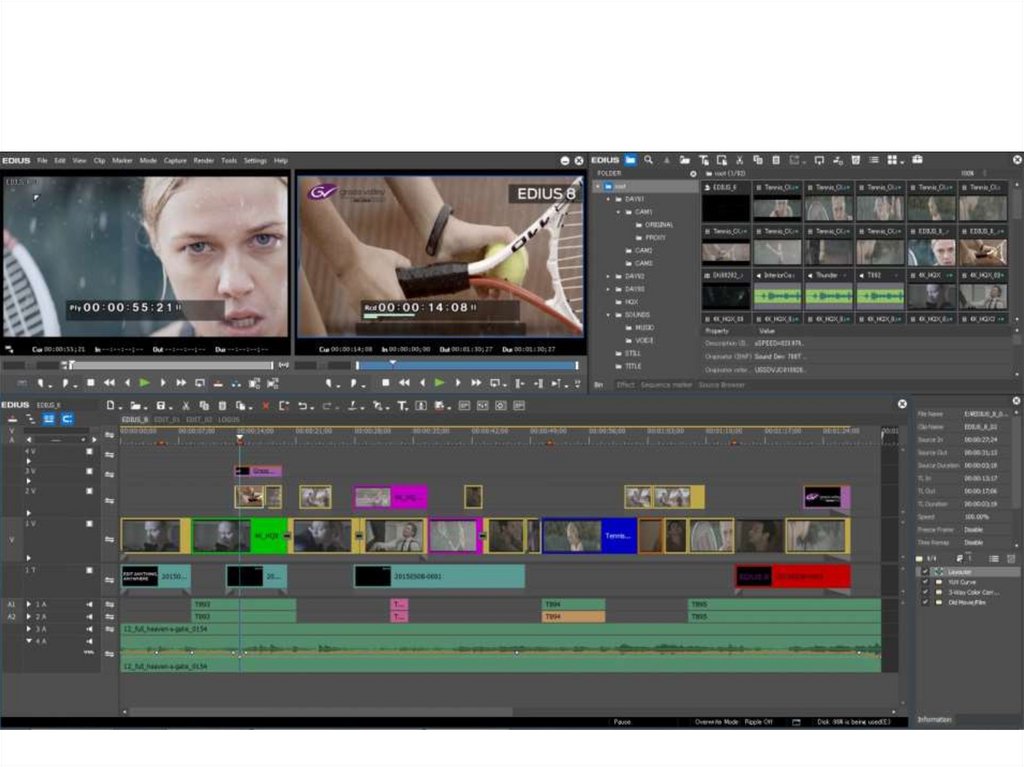Click the Copy icon in the timeline toolbar
This screenshot has height=767, width=1024.
pos(204,406)
